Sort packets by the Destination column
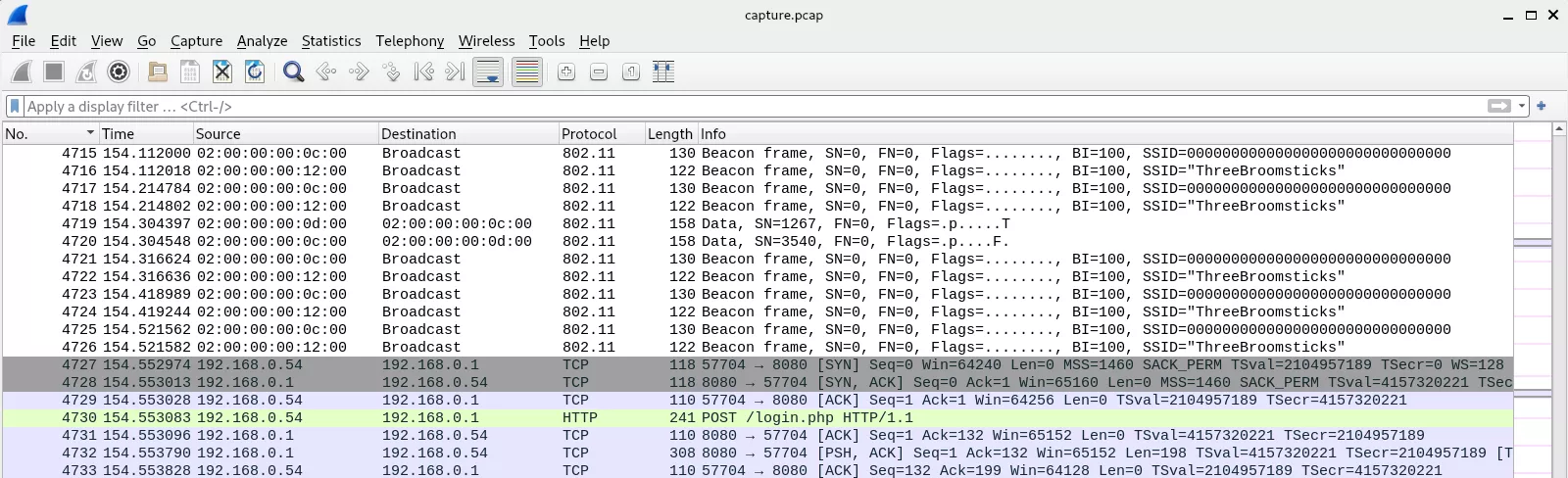Screen dimensions: 1568x478 point(468,133)
